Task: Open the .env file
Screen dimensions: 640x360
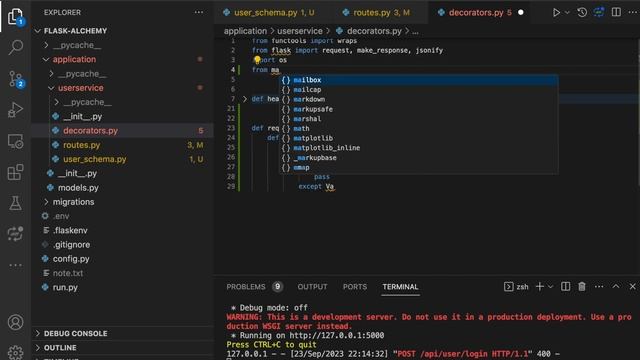Action: pos(122,216)
